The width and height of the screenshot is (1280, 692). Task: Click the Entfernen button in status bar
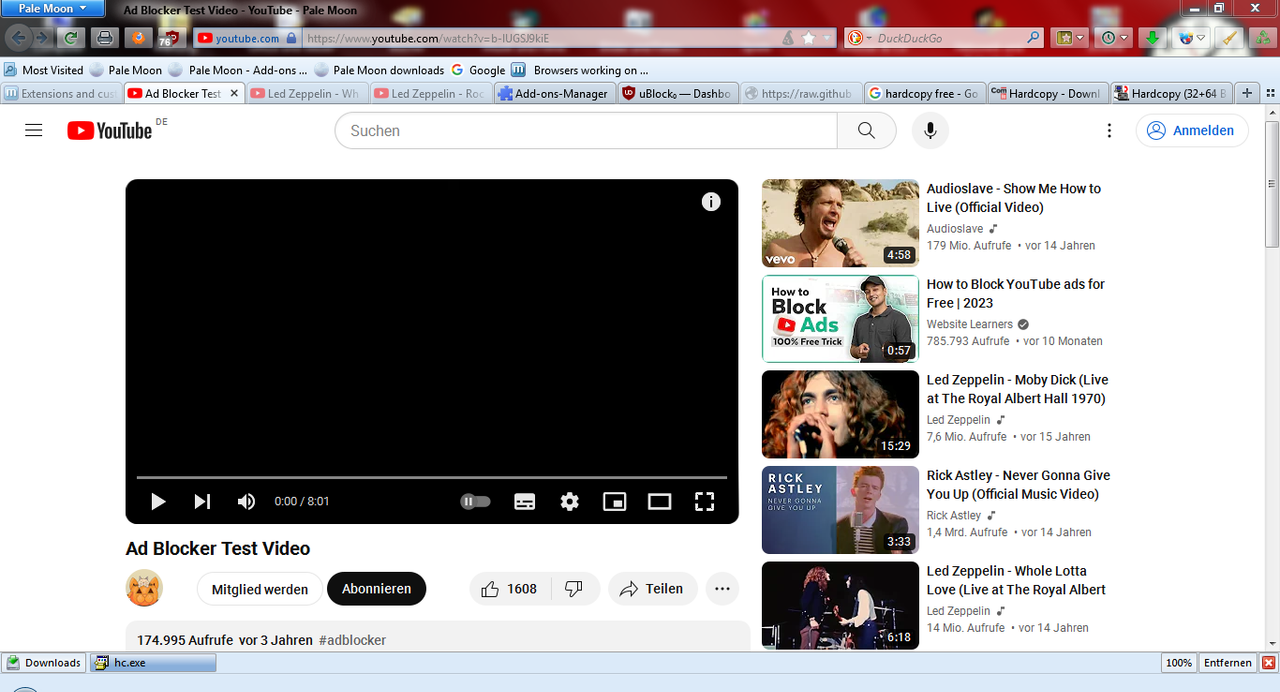pos(1227,663)
